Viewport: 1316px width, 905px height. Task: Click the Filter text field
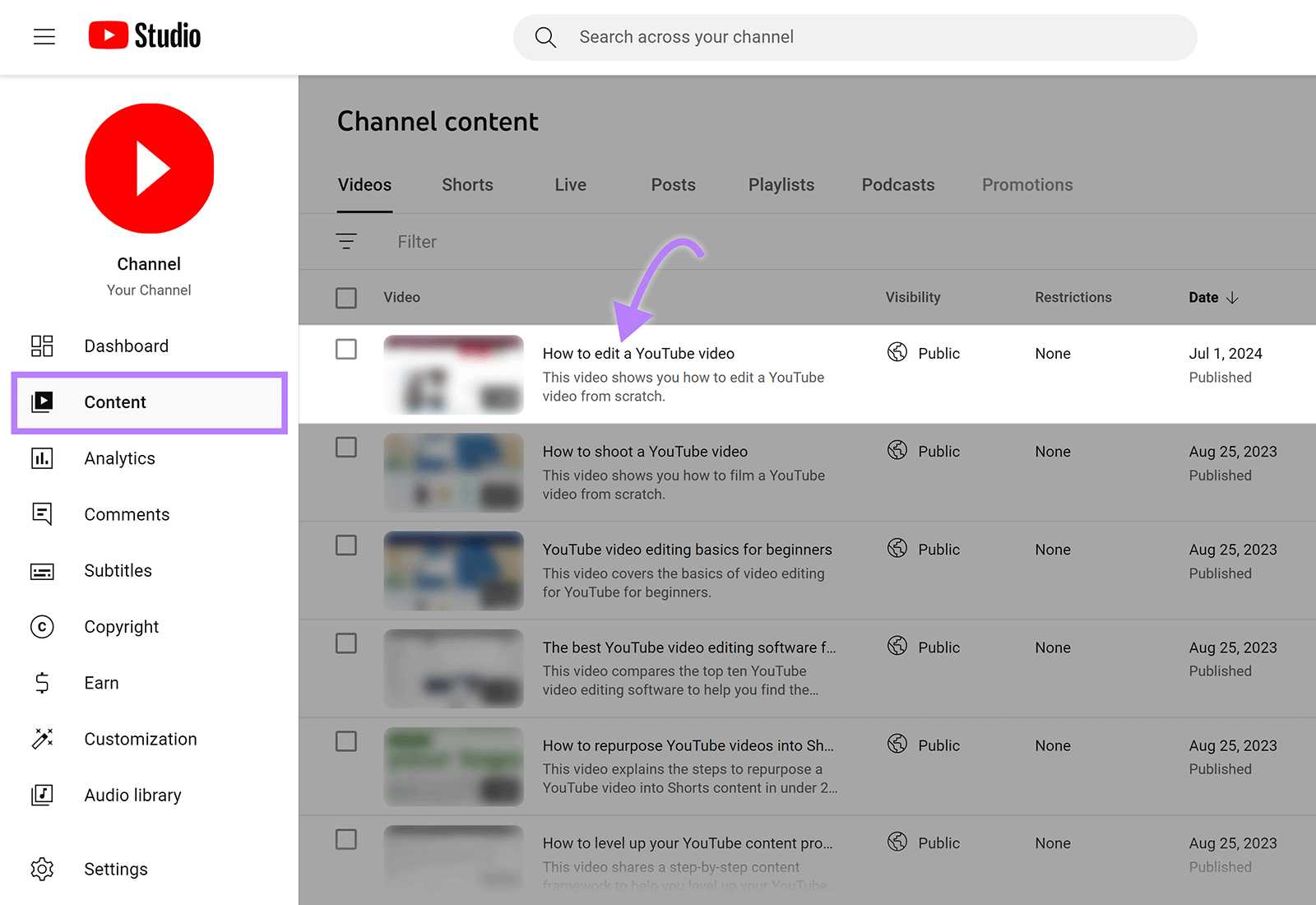point(417,242)
